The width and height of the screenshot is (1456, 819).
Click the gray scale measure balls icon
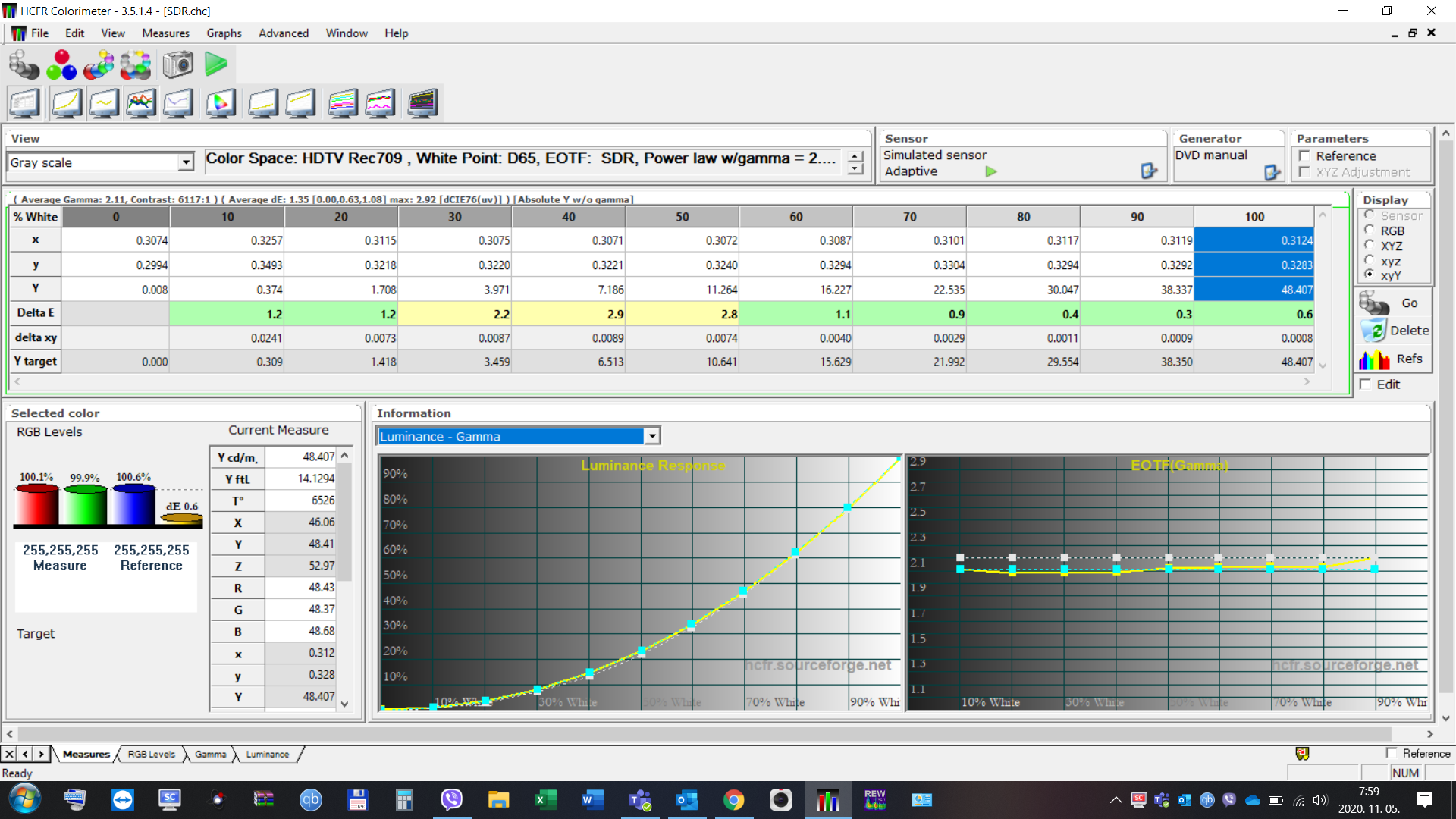(24, 65)
